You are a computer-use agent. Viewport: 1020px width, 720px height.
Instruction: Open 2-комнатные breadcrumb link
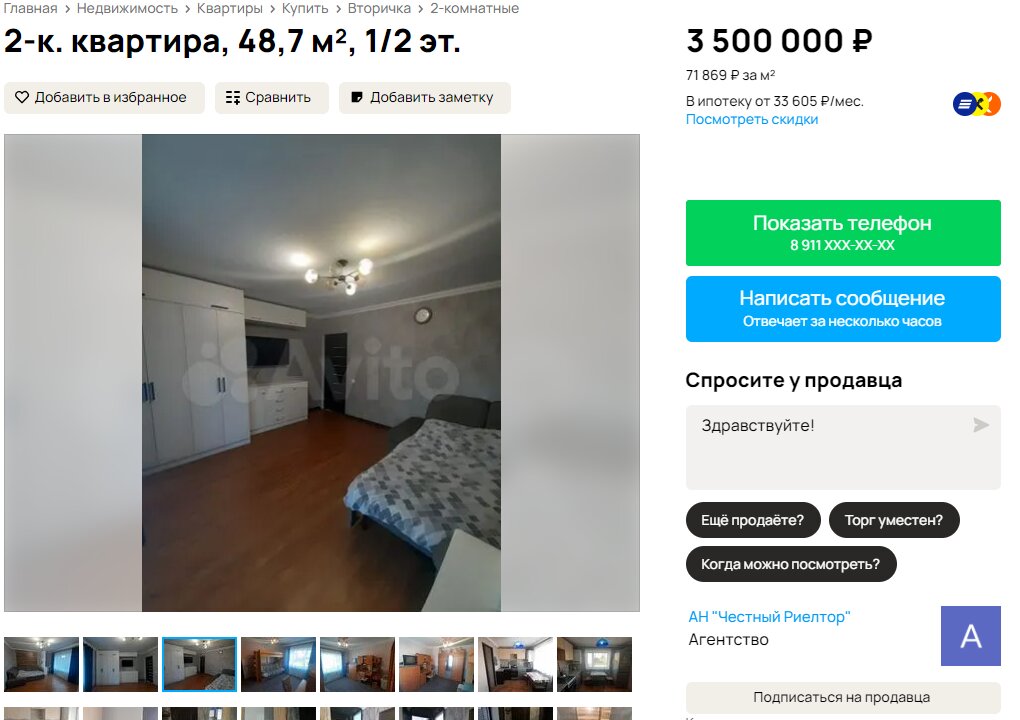[x=474, y=8]
